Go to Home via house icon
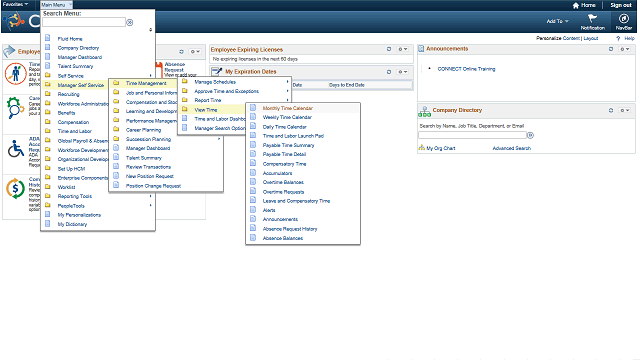This screenshot has width=640, height=360. tap(576, 5)
